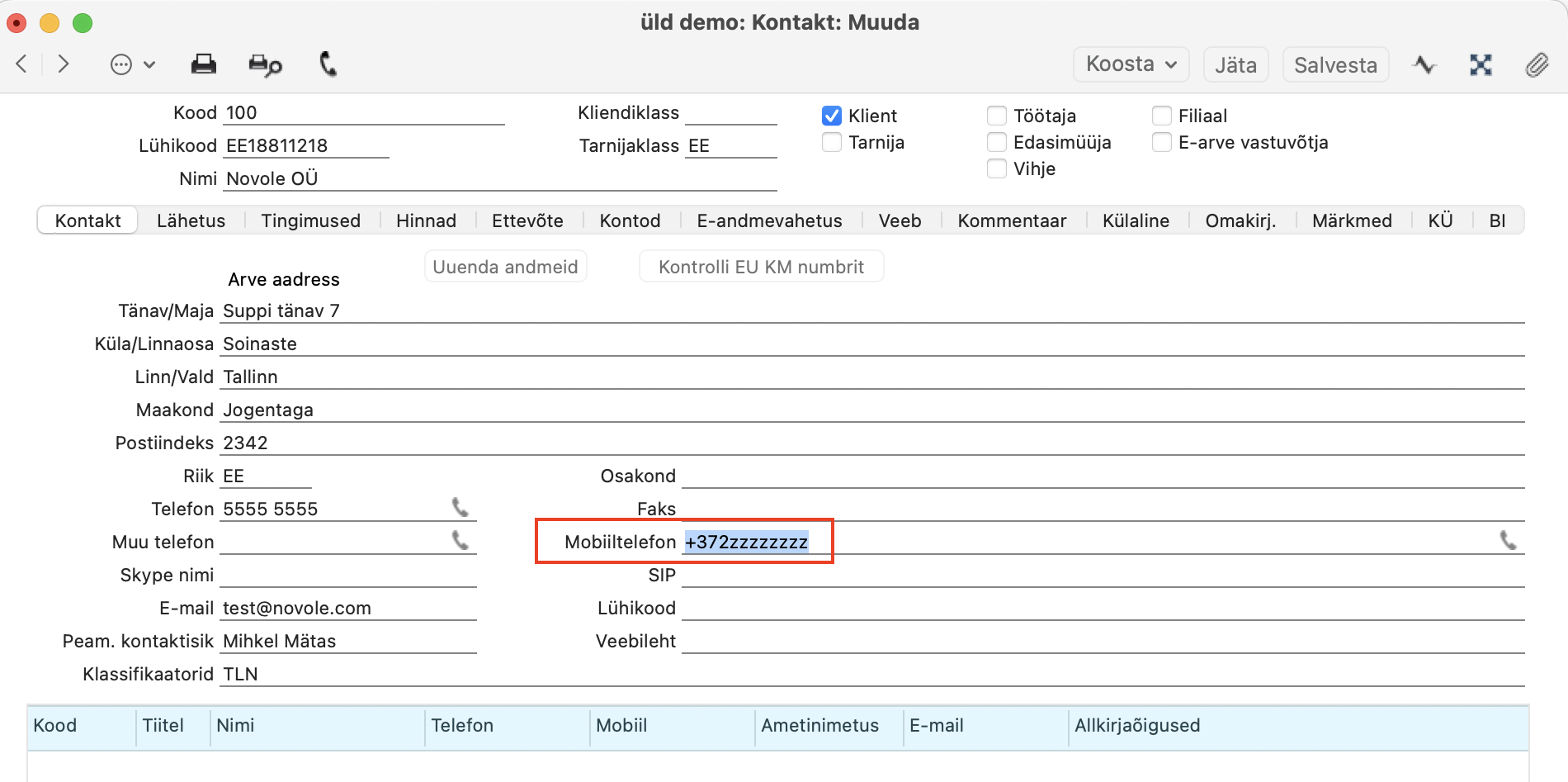
Task: Tick the E-arve vastuvõtja checkbox
Action: (x=1162, y=142)
